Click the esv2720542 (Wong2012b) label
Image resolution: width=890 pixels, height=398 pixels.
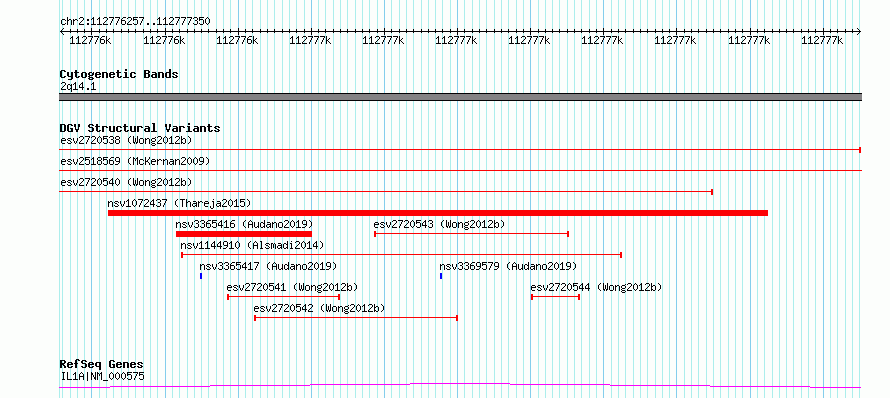click(x=319, y=308)
